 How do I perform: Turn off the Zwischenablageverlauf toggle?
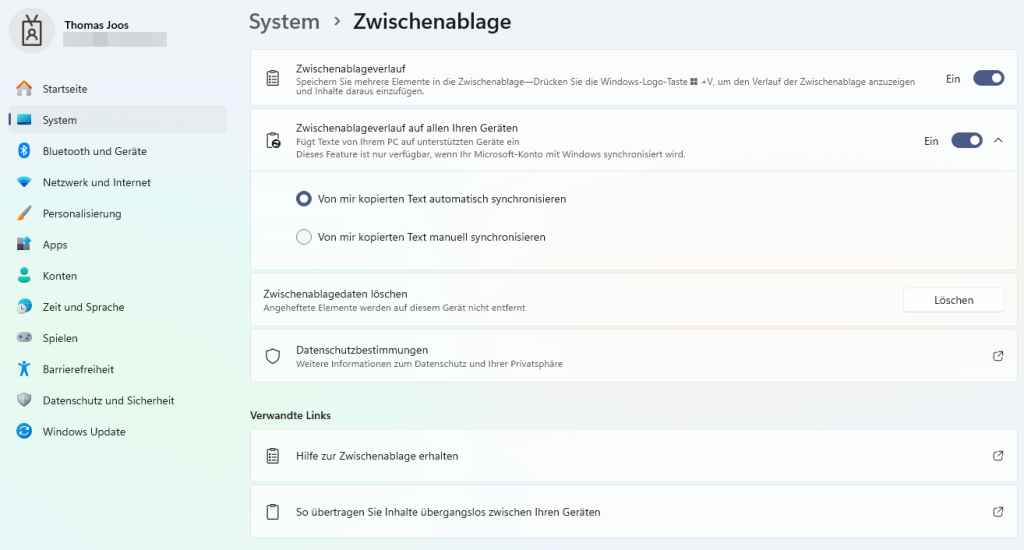[x=989, y=78]
